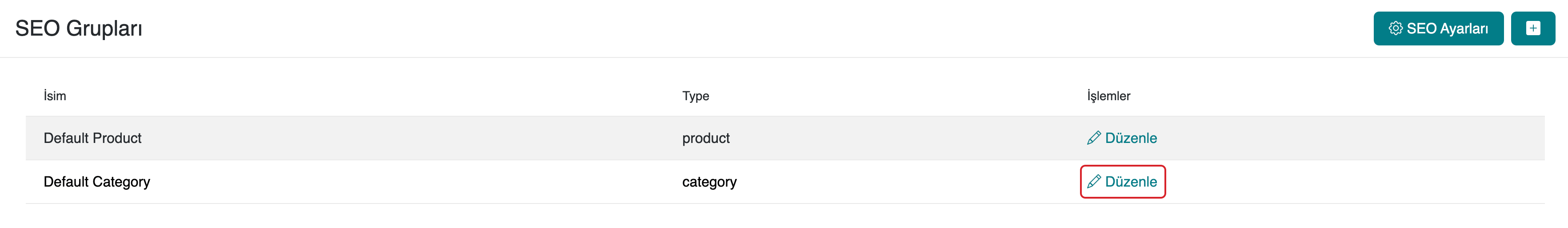1568x228 pixels.
Task: Click the highlighted Düzenle in second row
Action: click(x=1130, y=182)
